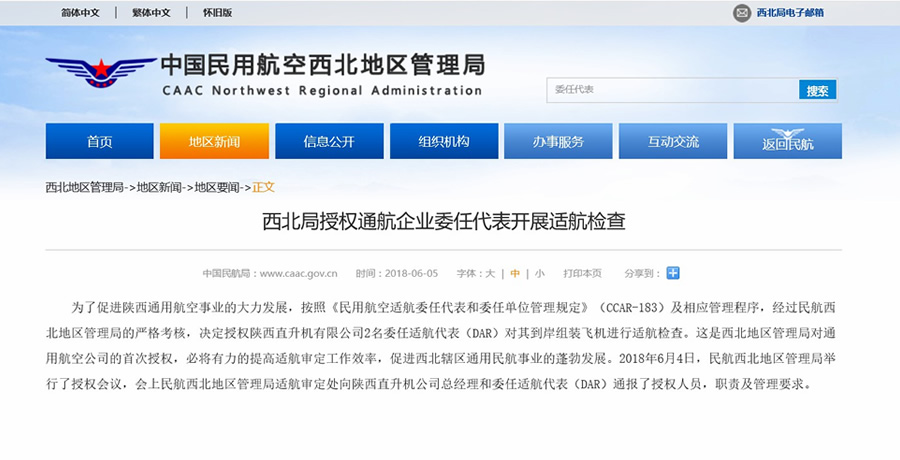Click article title 西北局授权通航企业委任代表开展适航检查

[444, 221]
